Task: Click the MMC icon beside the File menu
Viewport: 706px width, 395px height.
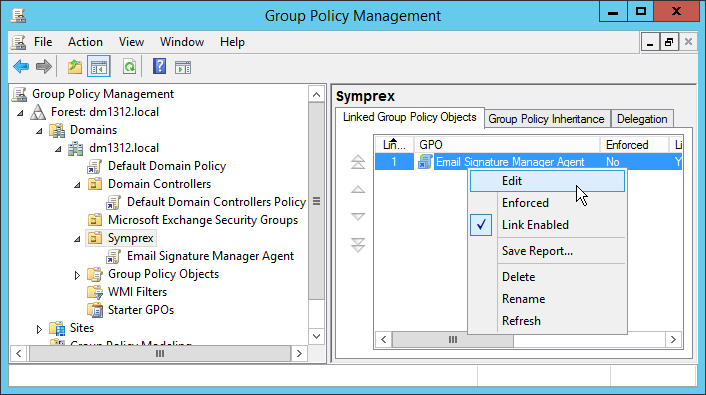Action: coord(18,42)
